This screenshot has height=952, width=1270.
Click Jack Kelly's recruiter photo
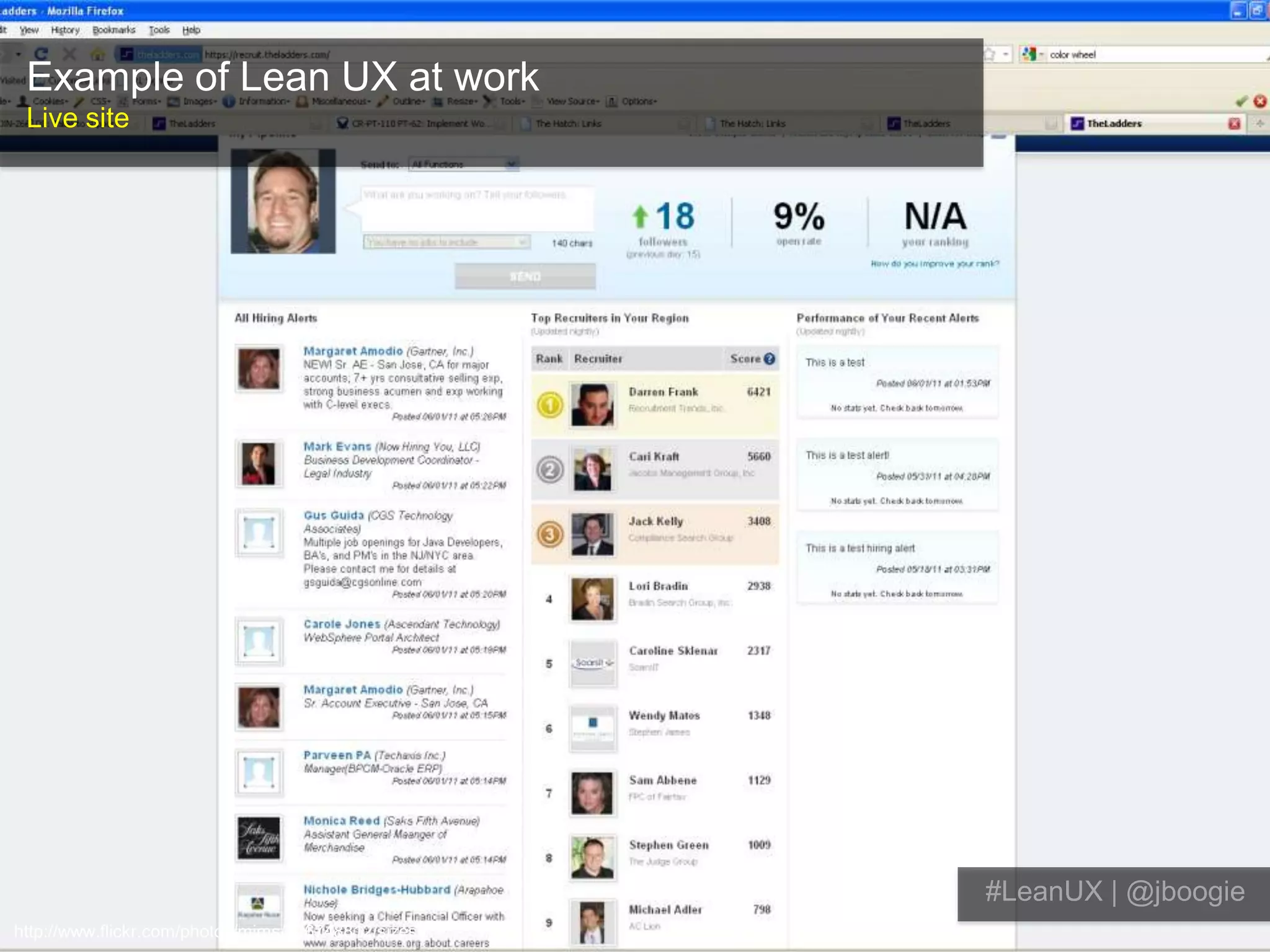[x=593, y=534]
